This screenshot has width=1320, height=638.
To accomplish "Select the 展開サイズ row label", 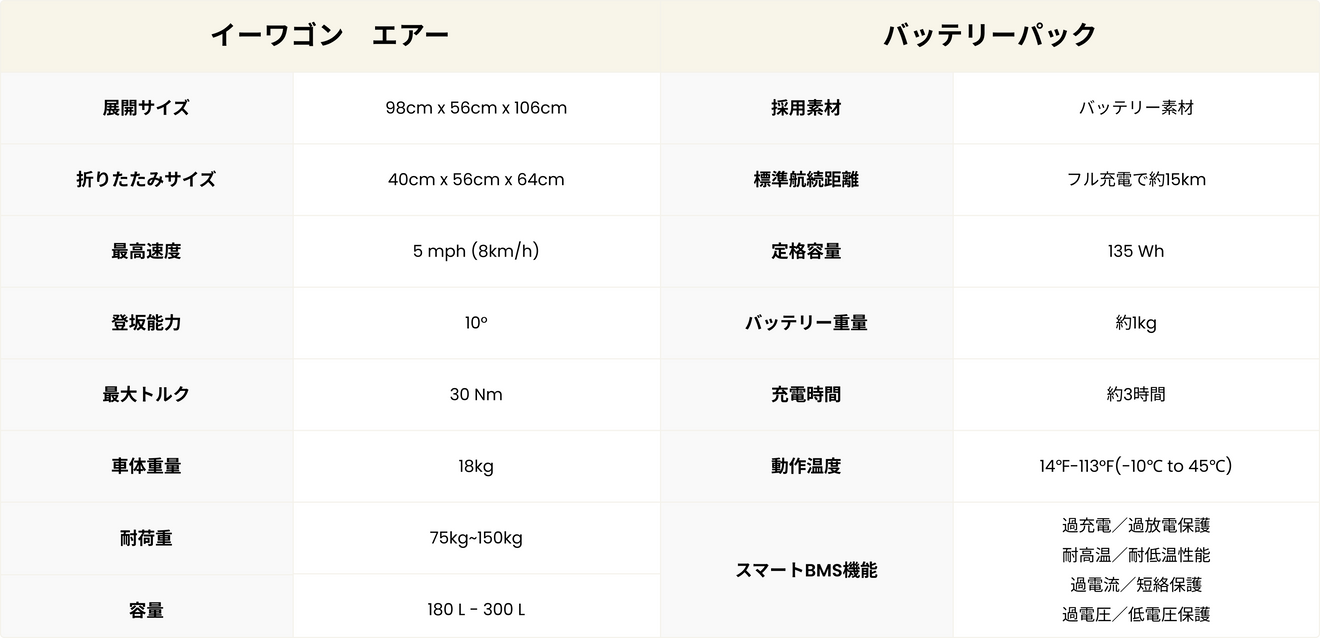I will [x=146, y=108].
